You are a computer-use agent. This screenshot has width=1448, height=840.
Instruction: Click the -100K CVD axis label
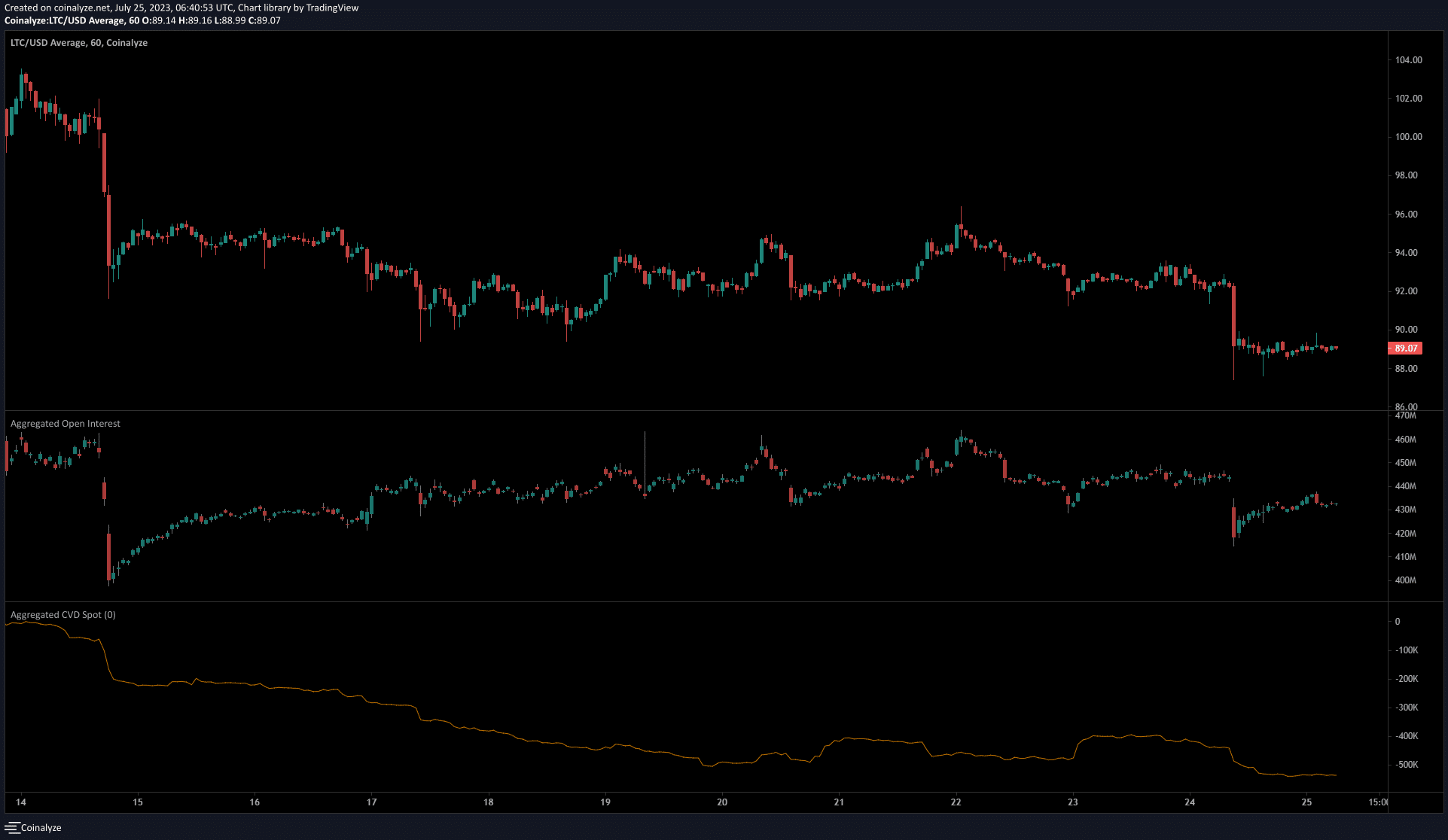tap(1407, 650)
